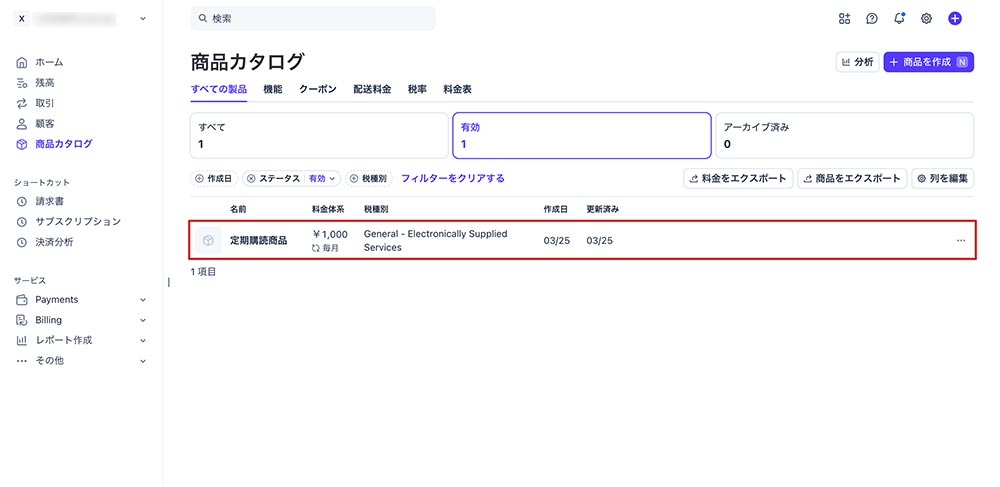1000x487 pixels.
Task: Go to ホーム in the sidebar
Action: click(48, 62)
